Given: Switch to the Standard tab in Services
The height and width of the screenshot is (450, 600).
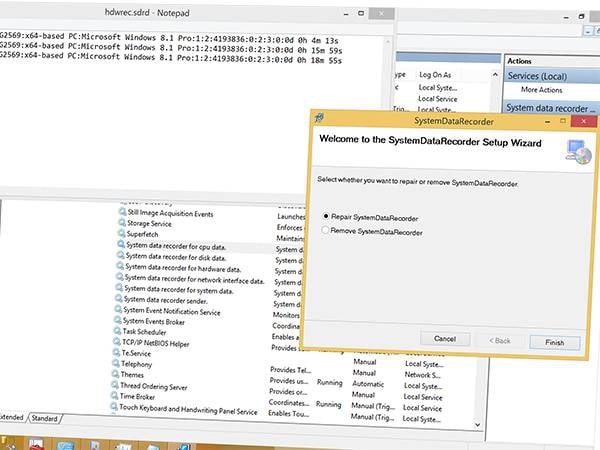Looking at the screenshot, I should (44, 418).
